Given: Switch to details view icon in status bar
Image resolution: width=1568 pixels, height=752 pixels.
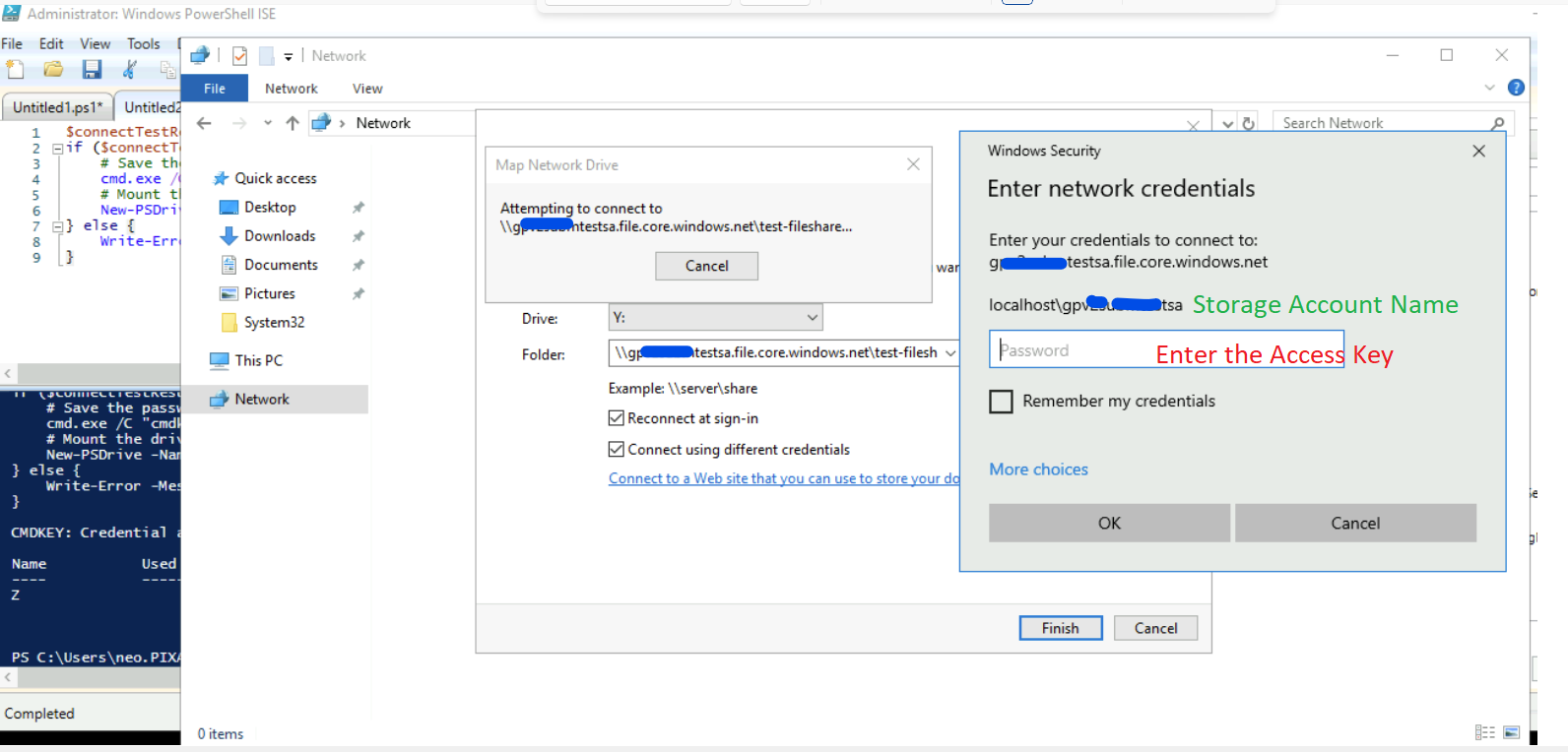Looking at the screenshot, I should 1485,732.
